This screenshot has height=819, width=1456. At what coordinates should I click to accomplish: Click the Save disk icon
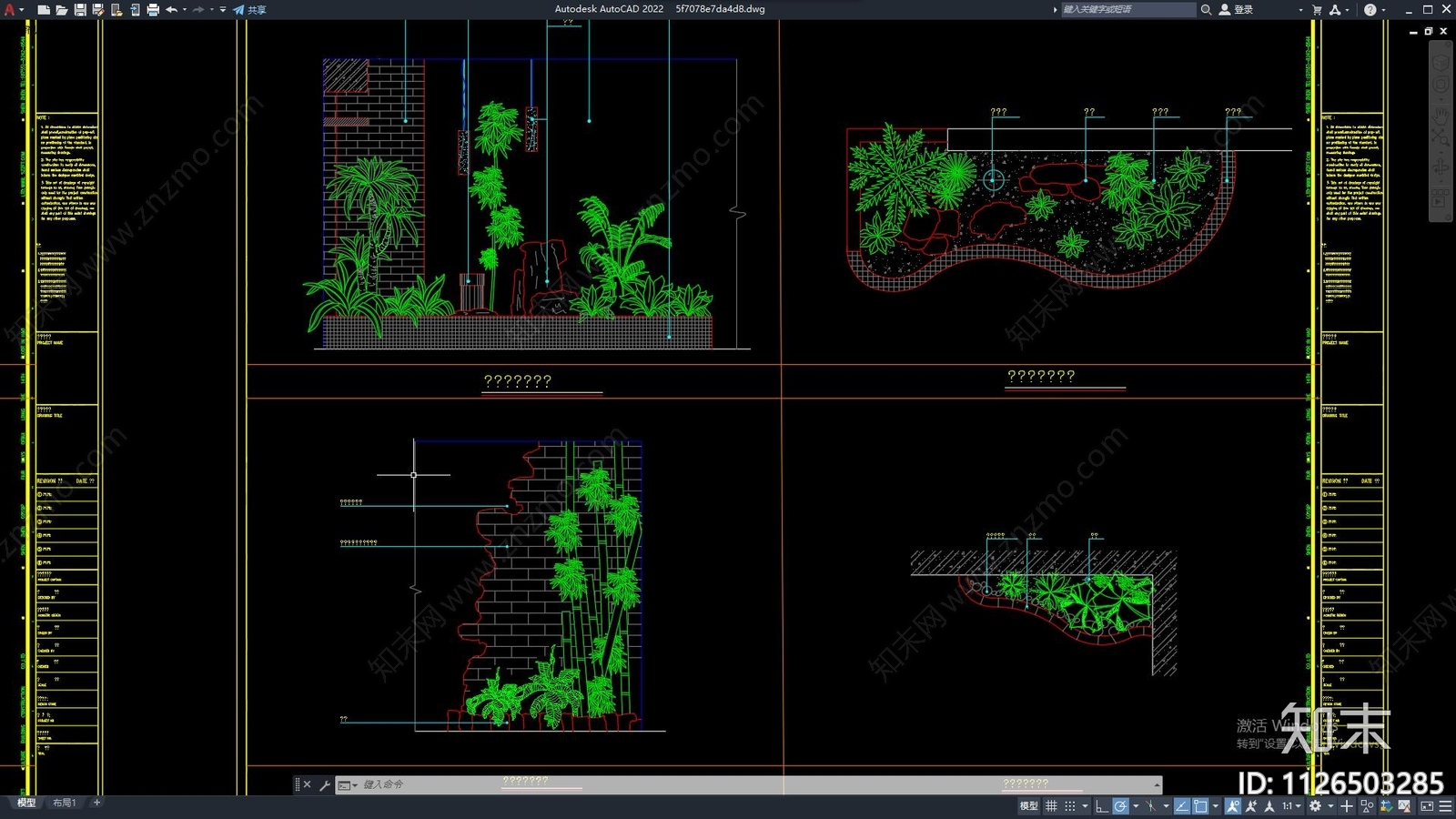point(80,9)
